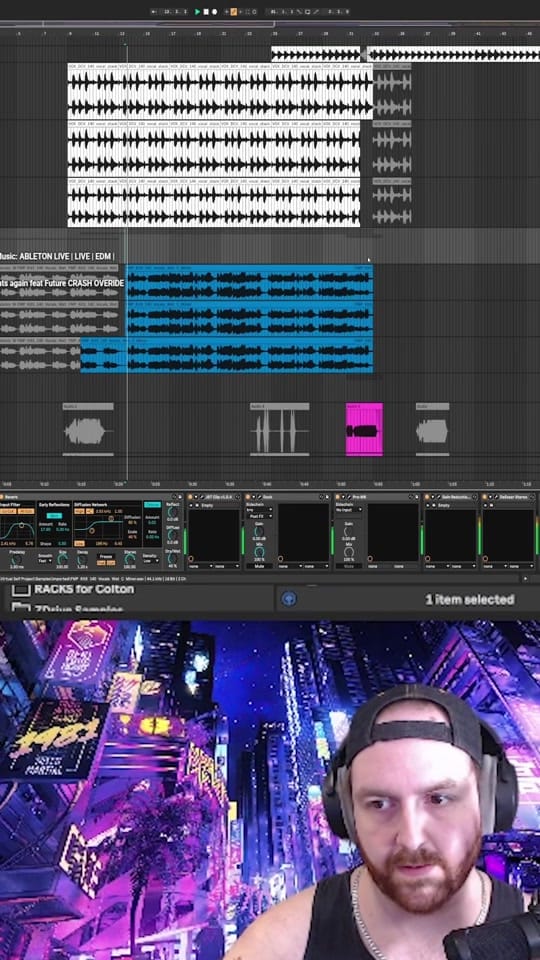The width and height of the screenshot is (540, 960).
Task: Toggle Reverb Hi Cut filter
Action: [25, 511]
